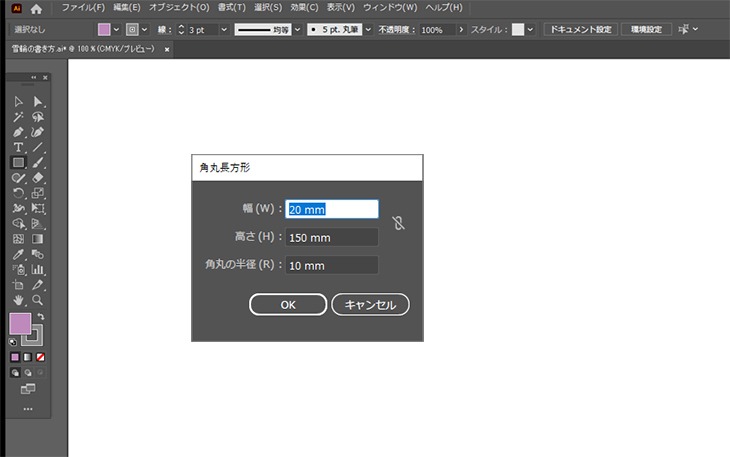Click the 高さ (H) input field
This screenshot has width=730, height=457.
(x=332, y=238)
